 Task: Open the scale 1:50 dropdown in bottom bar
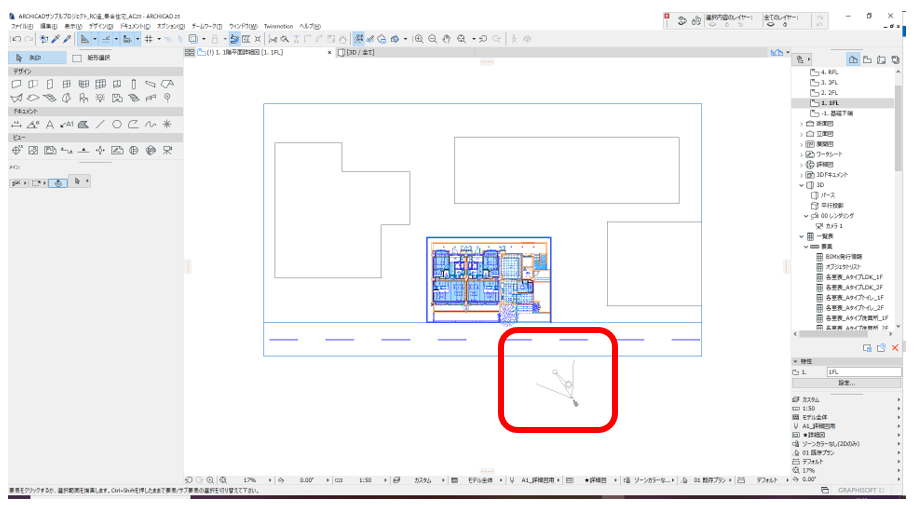(385, 480)
